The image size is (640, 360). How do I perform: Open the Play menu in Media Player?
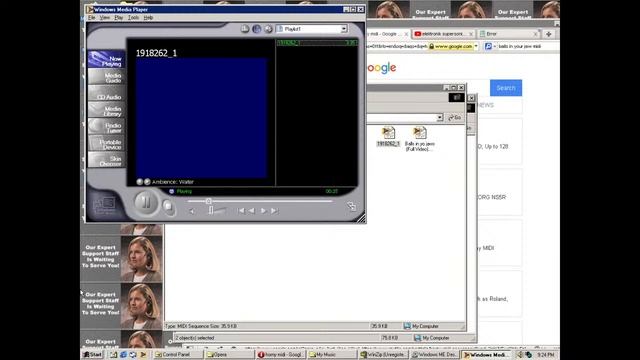[118, 18]
